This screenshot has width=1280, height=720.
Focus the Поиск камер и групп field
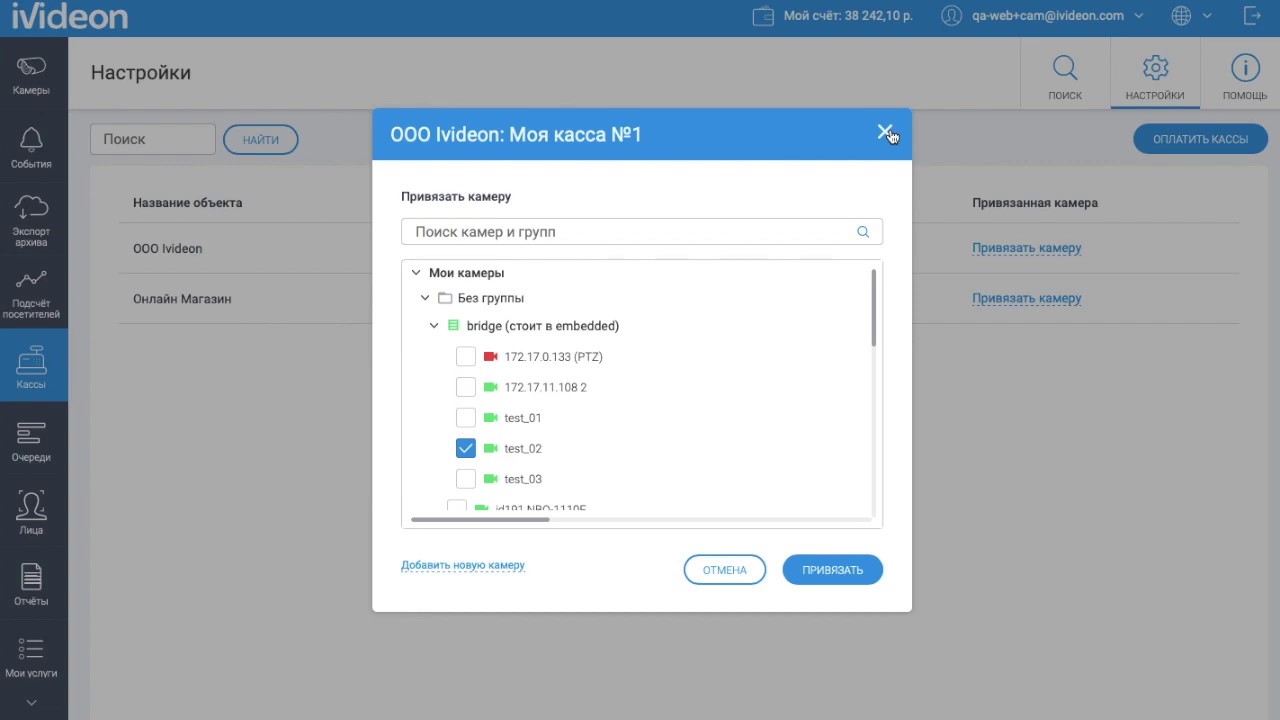tap(642, 232)
